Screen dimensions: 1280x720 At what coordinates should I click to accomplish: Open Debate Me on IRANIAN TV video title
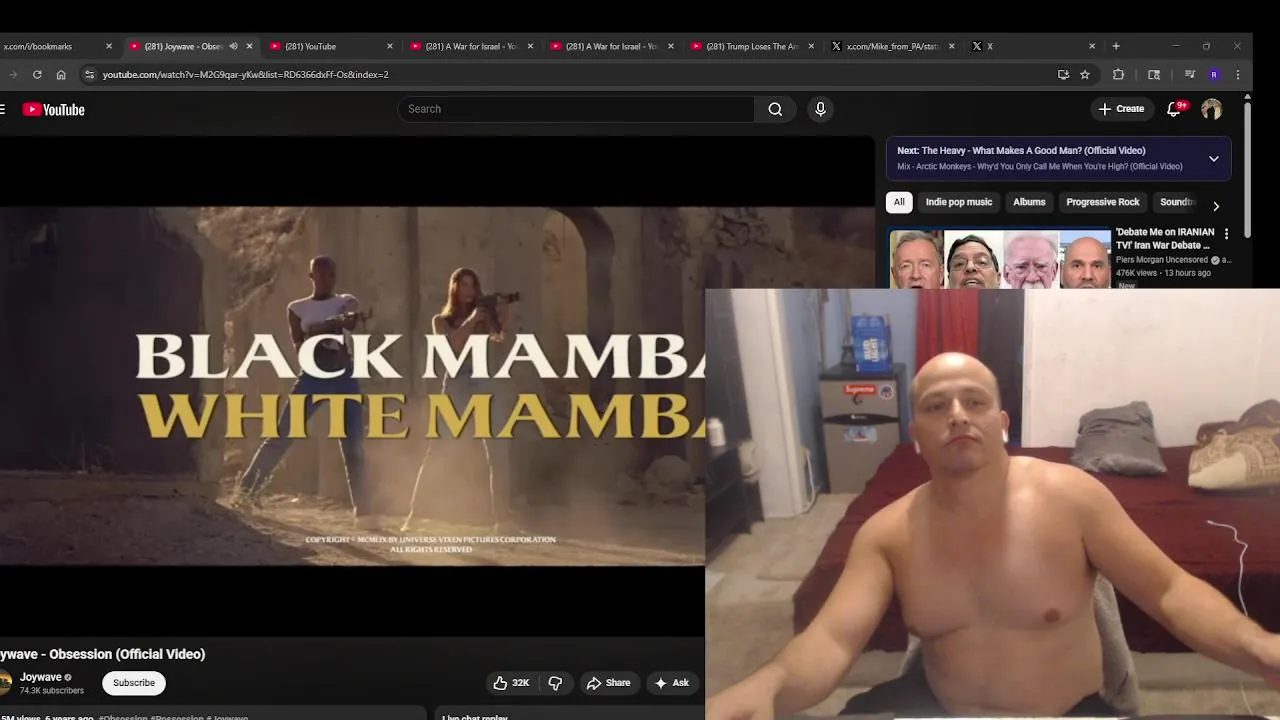tap(1166, 238)
